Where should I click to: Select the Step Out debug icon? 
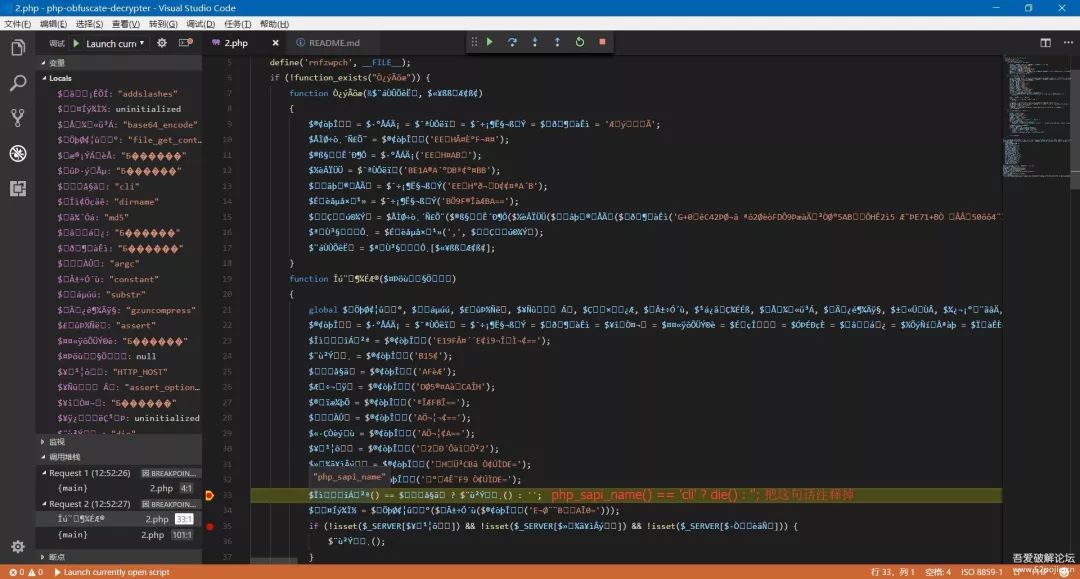(x=557, y=42)
